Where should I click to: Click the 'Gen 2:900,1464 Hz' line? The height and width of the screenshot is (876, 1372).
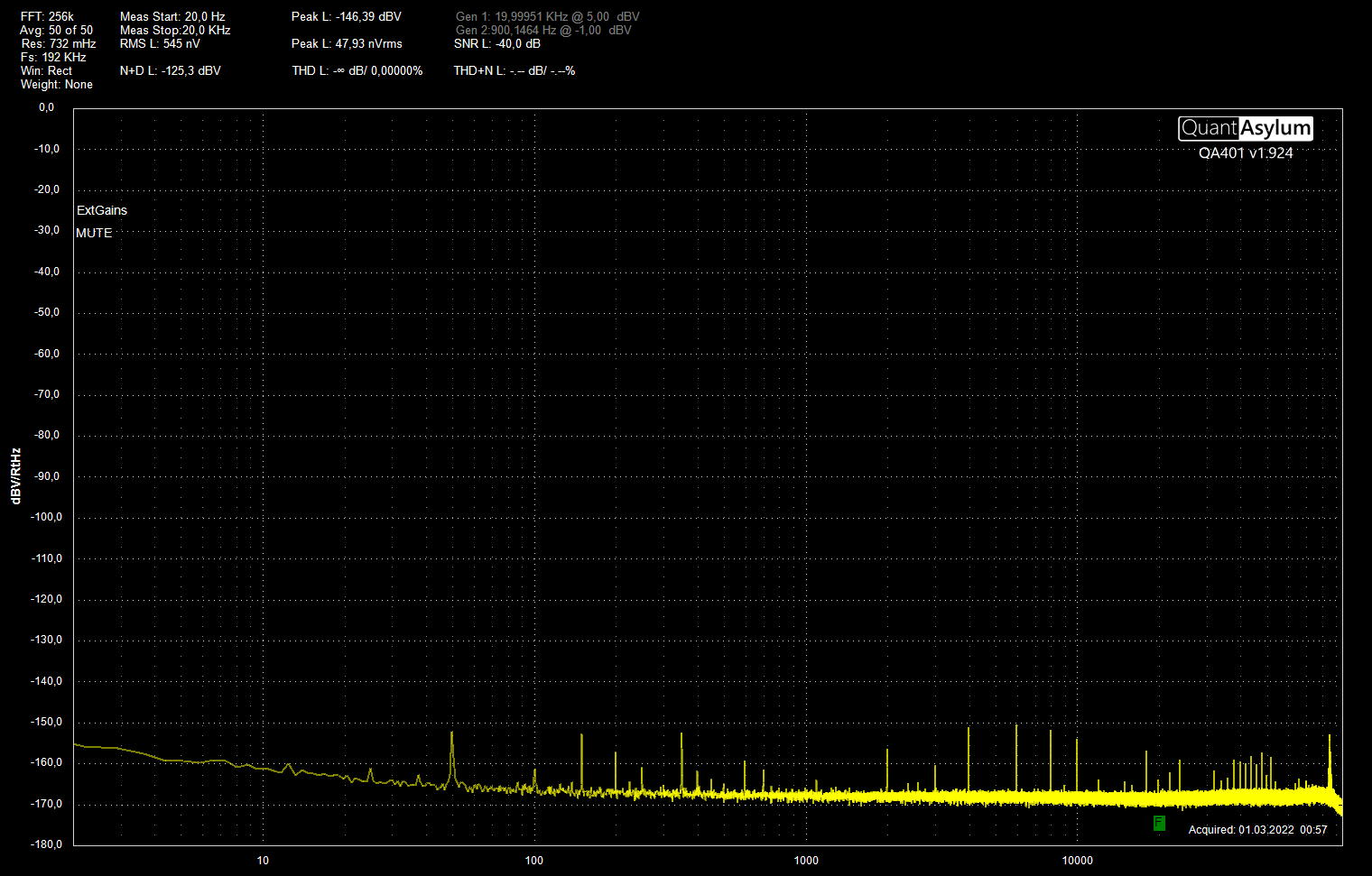click(x=543, y=30)
